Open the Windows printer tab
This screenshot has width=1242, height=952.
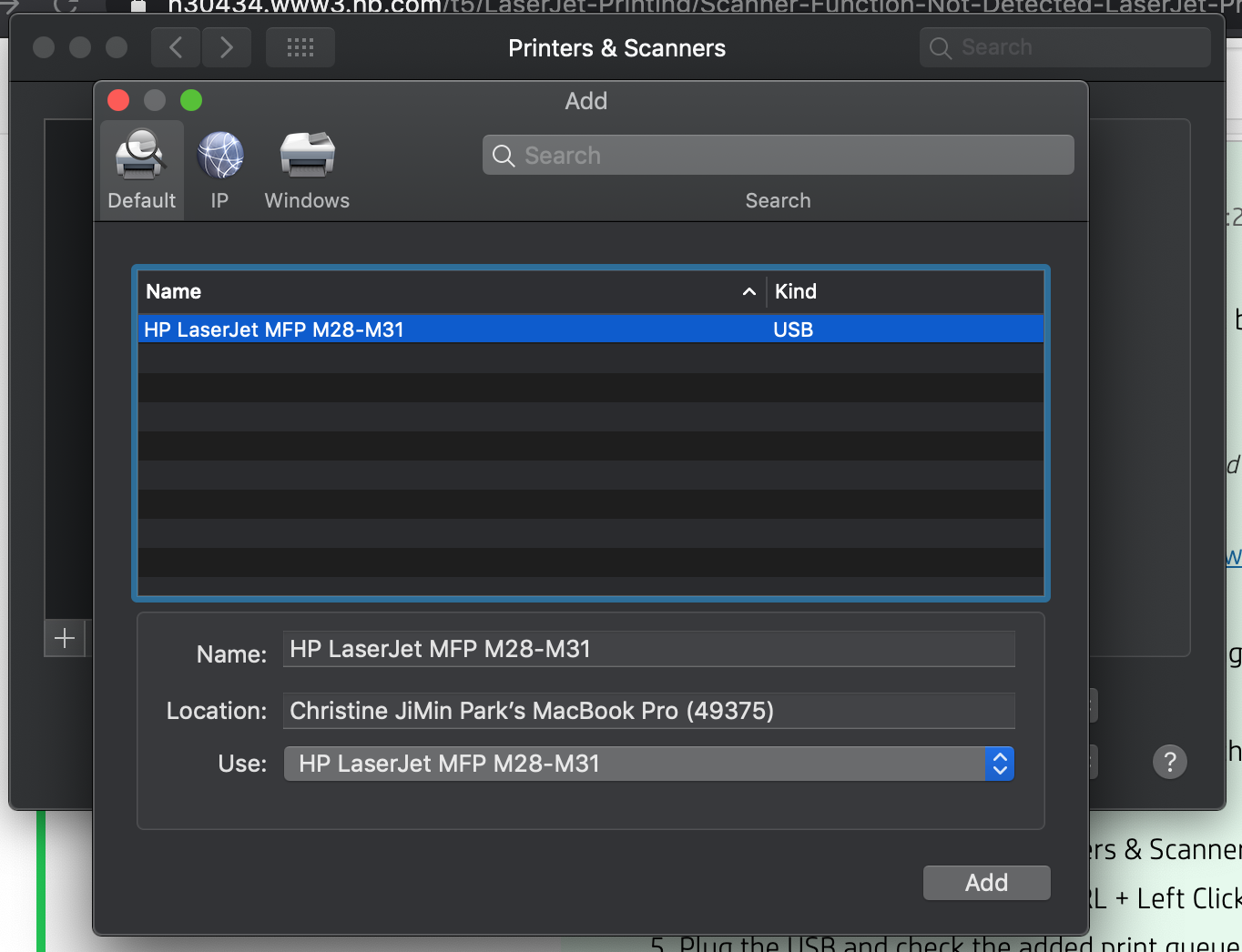point(307,169)
